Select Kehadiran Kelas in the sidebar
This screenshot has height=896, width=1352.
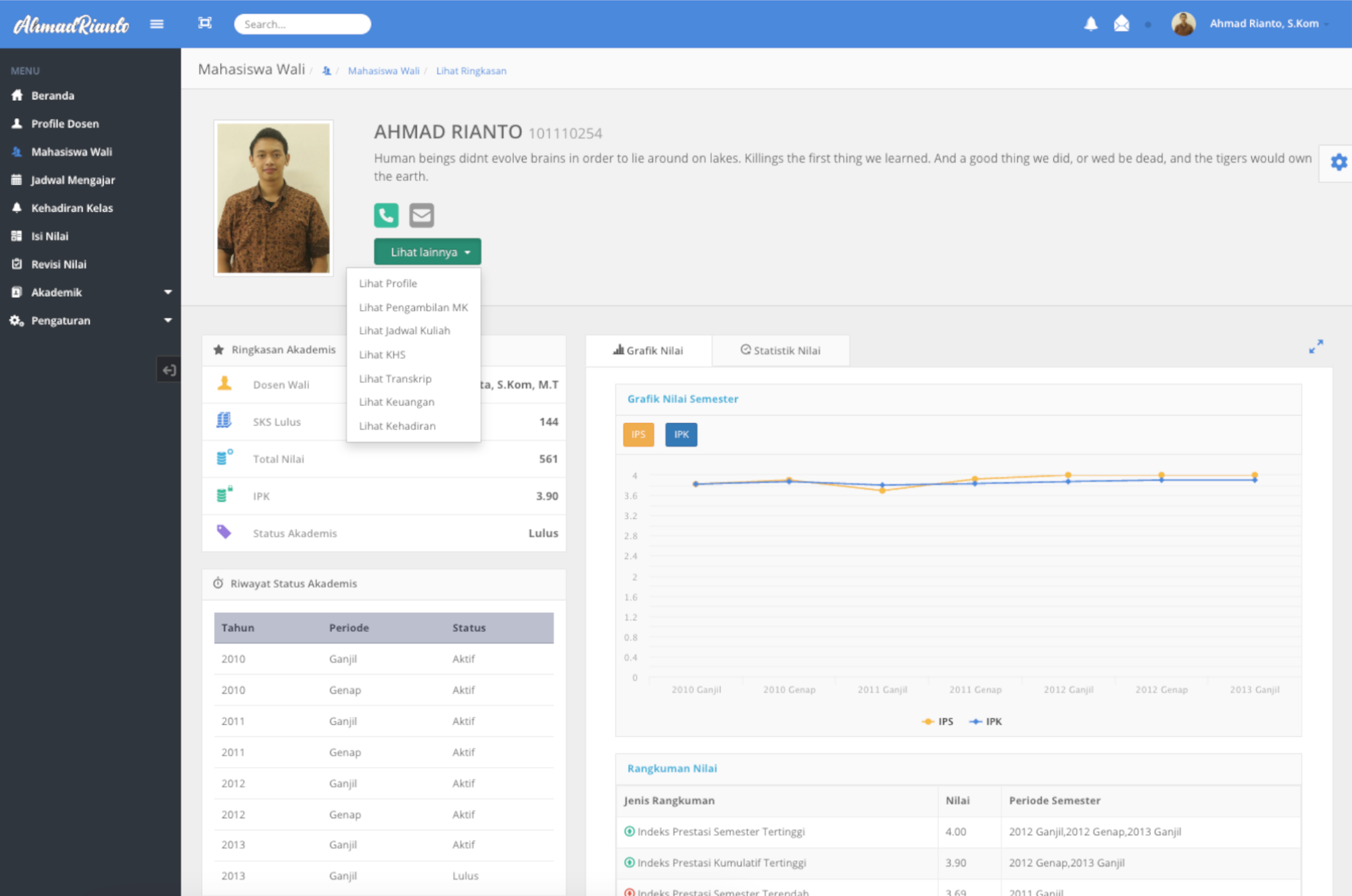tap(72, 207)
